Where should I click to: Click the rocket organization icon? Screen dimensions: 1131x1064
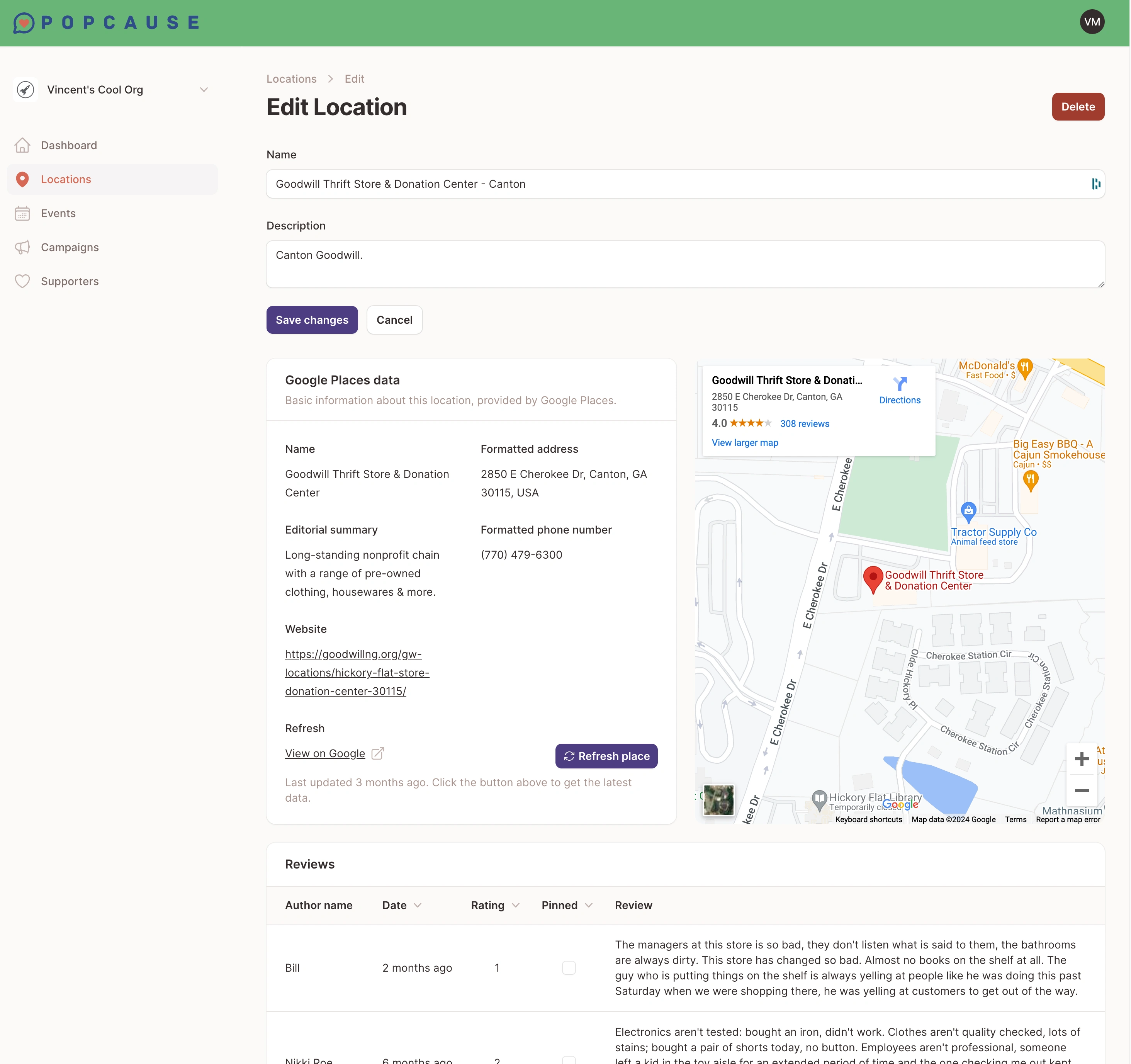click(x=25, y=90)
